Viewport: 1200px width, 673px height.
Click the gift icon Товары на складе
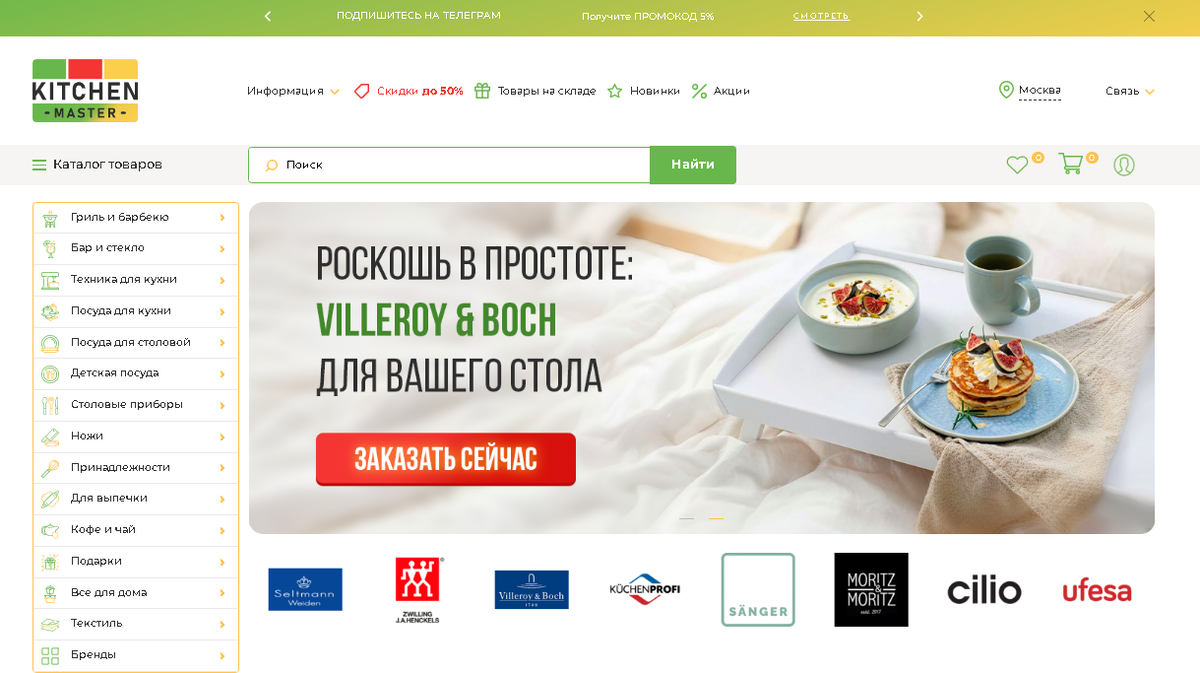pos(482,91)
